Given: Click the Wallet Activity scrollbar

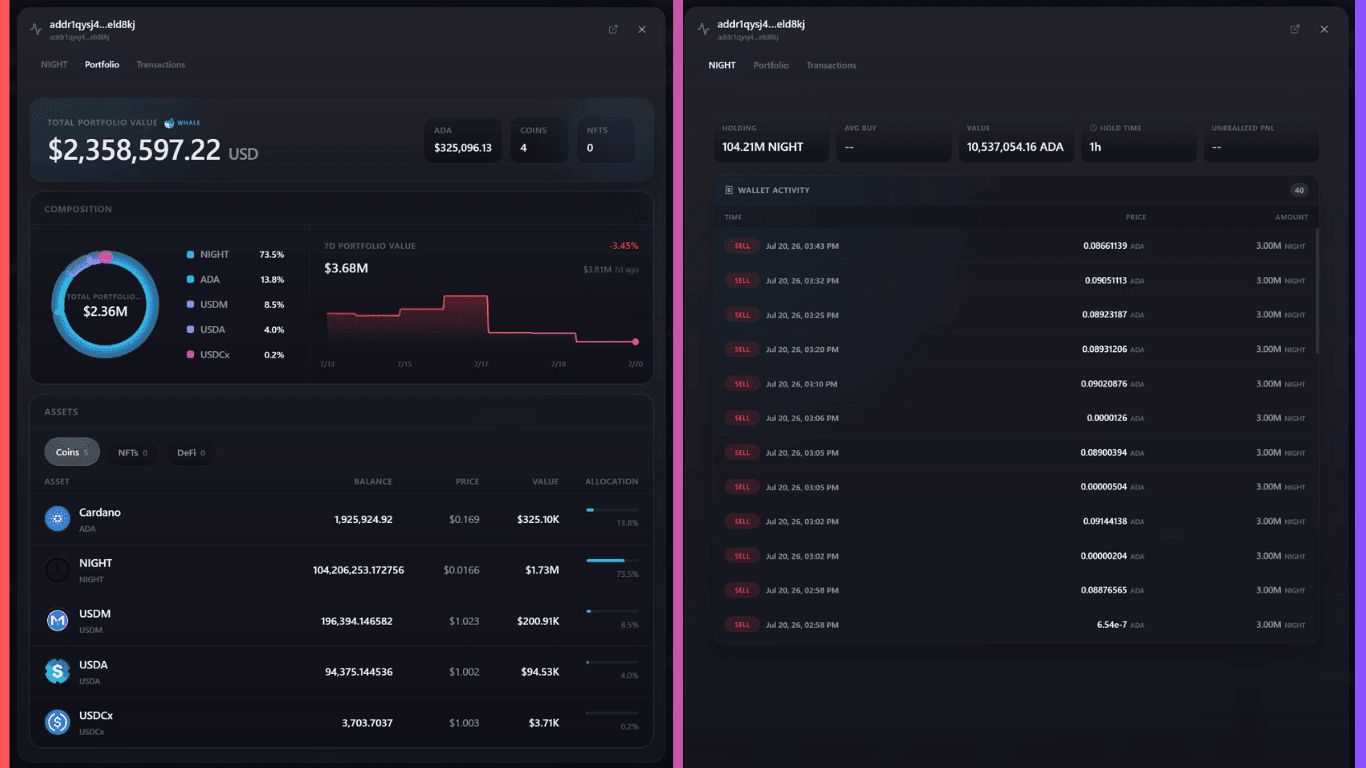Looking at the screenshot, I should pyautogui.click(x=1317, y=290).
